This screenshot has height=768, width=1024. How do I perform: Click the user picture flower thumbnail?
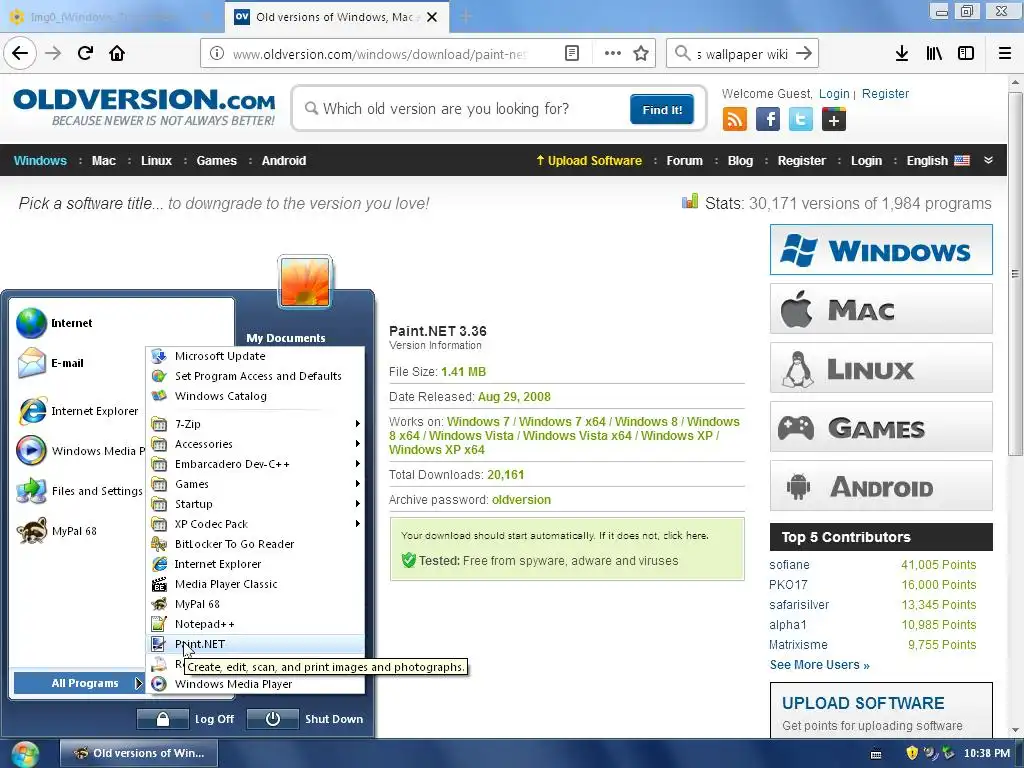[305, 281]
